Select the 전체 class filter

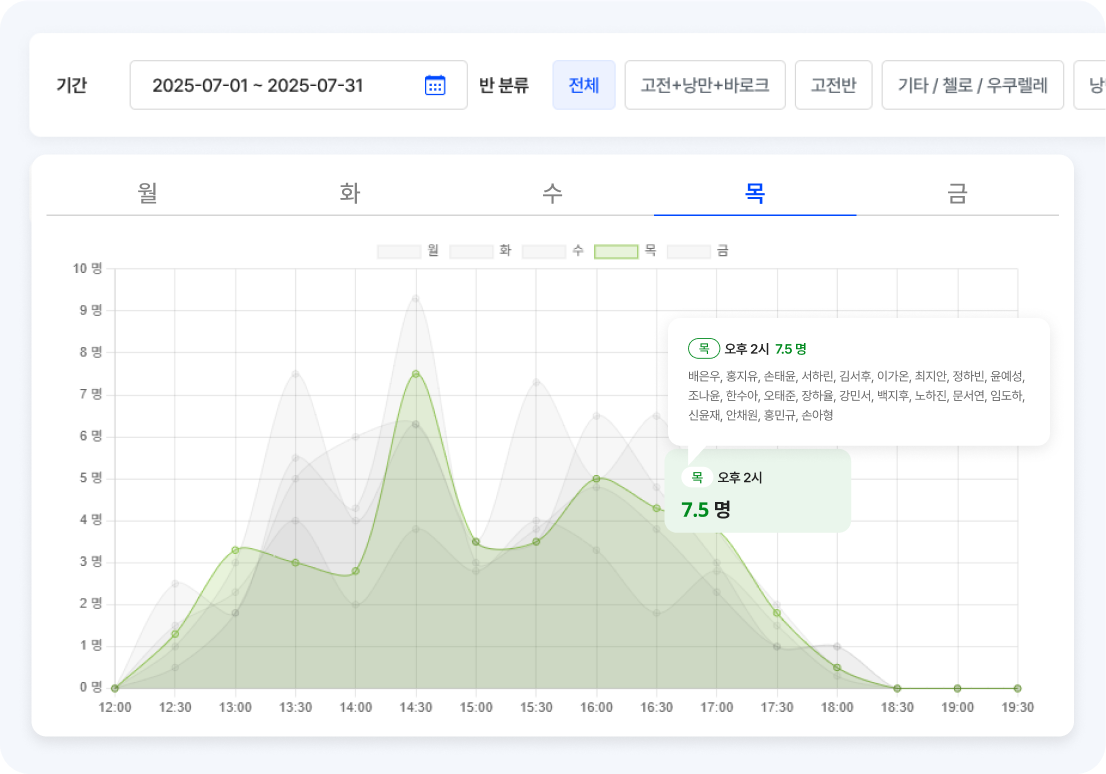[x=583, y=85]
